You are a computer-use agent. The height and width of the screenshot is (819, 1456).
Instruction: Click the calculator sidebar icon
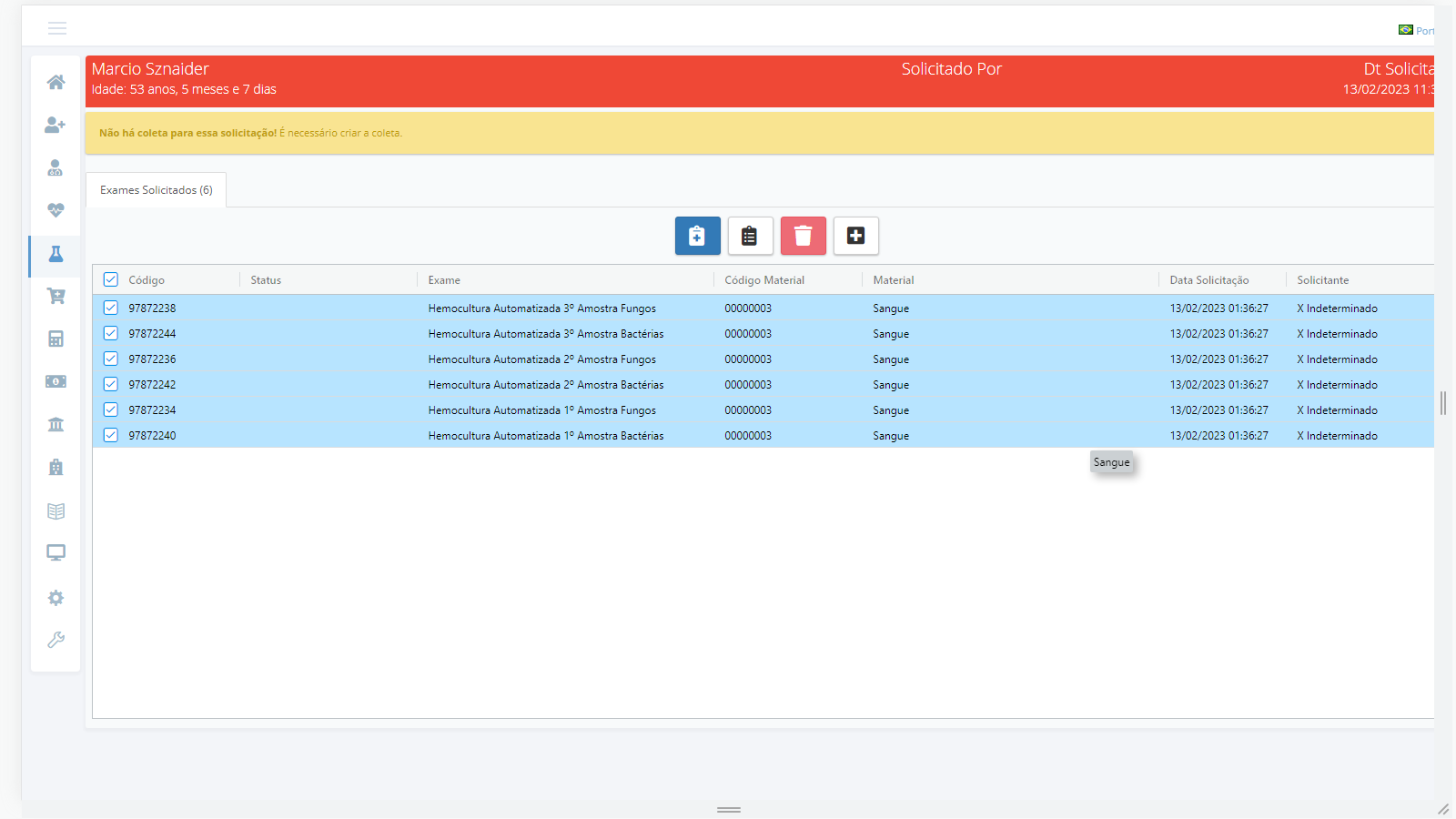click(x=56, y=339)
